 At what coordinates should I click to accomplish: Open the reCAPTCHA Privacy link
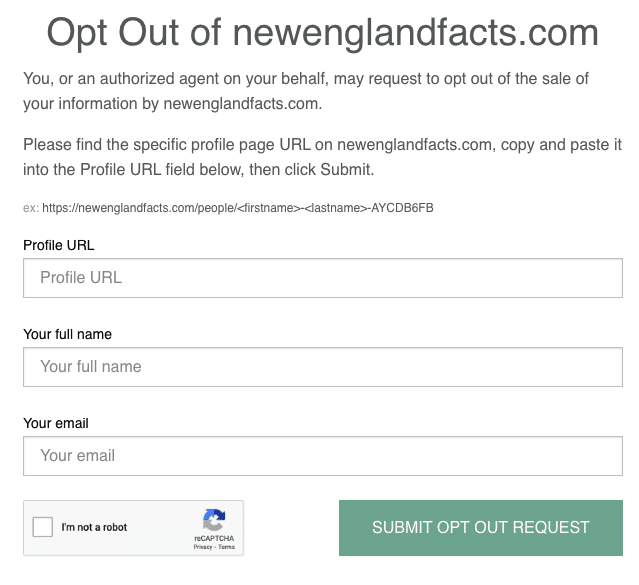pos(203,547)
